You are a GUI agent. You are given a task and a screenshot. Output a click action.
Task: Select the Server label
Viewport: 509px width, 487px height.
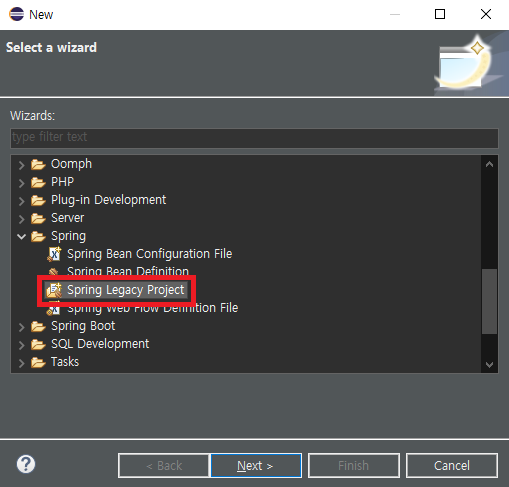[67, 218]
